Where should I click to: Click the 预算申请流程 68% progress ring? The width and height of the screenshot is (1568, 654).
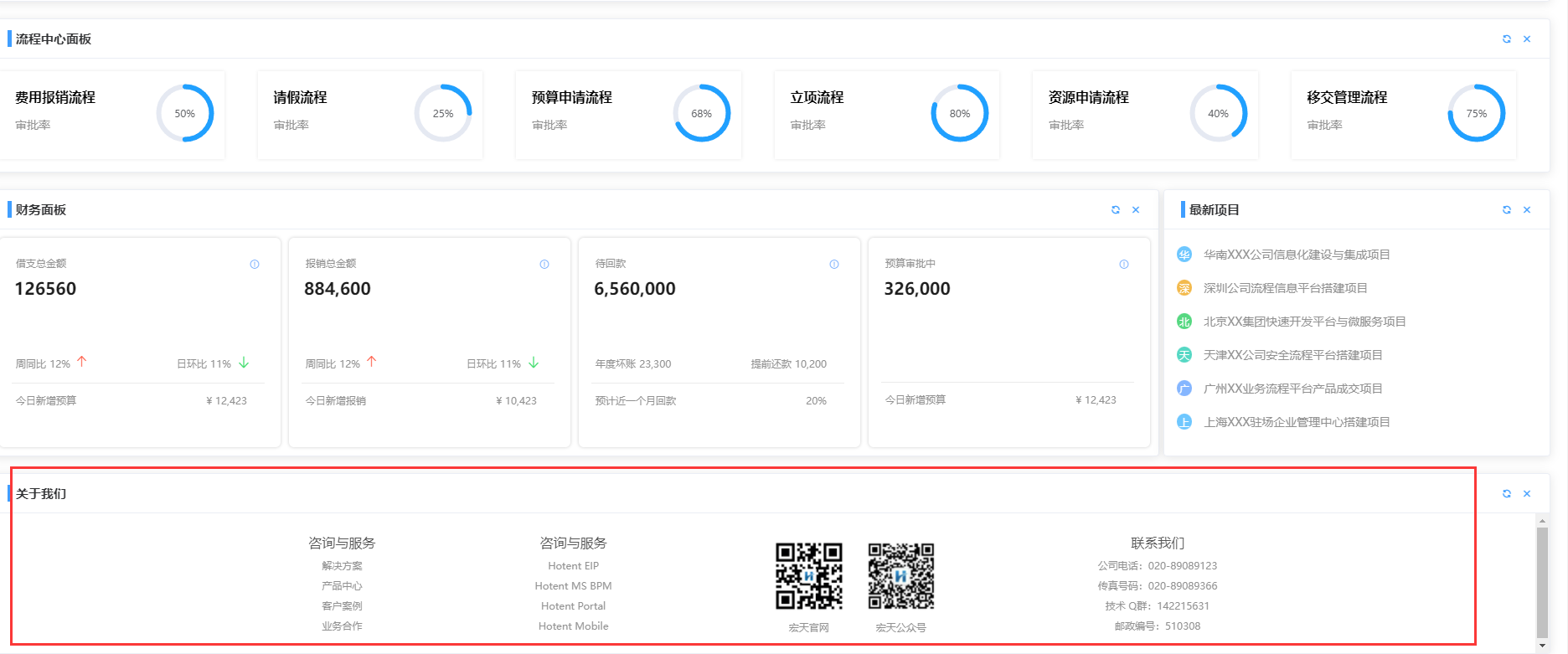[702, 113]
